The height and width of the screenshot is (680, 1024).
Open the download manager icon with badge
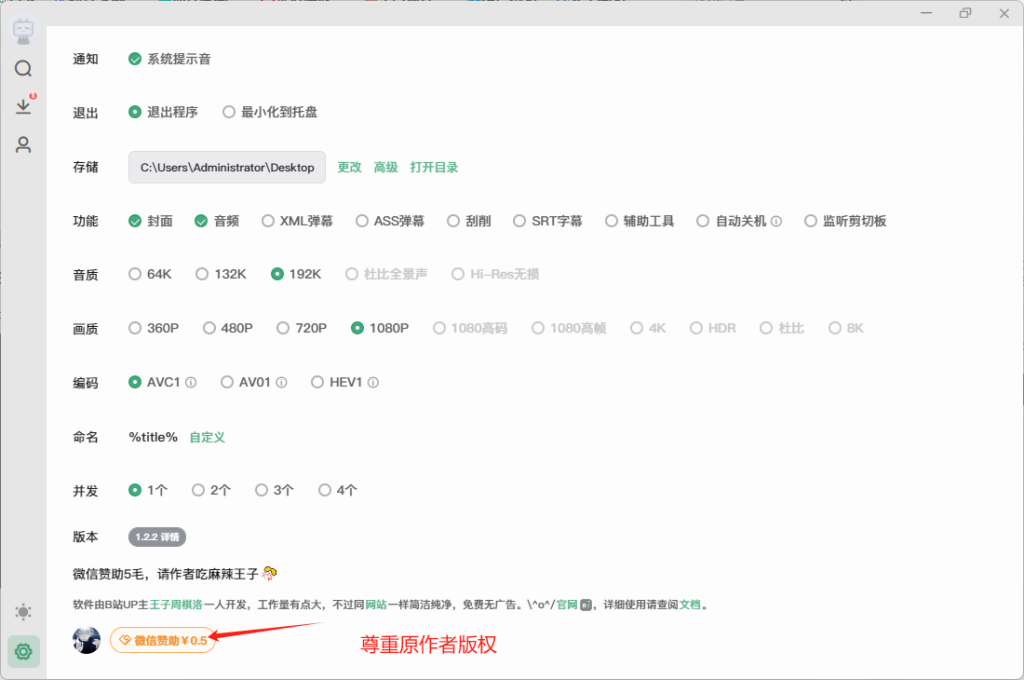23,105
